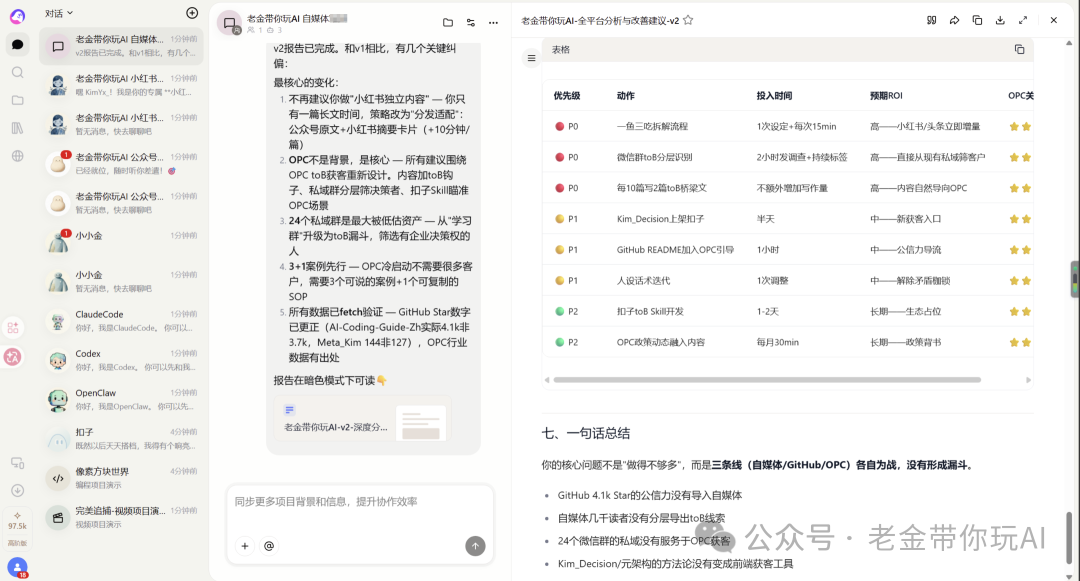The height and width of the screenshot is (581, 1080).
Task: Click the 七、一句话总结 heading
Action: [585, 433]
